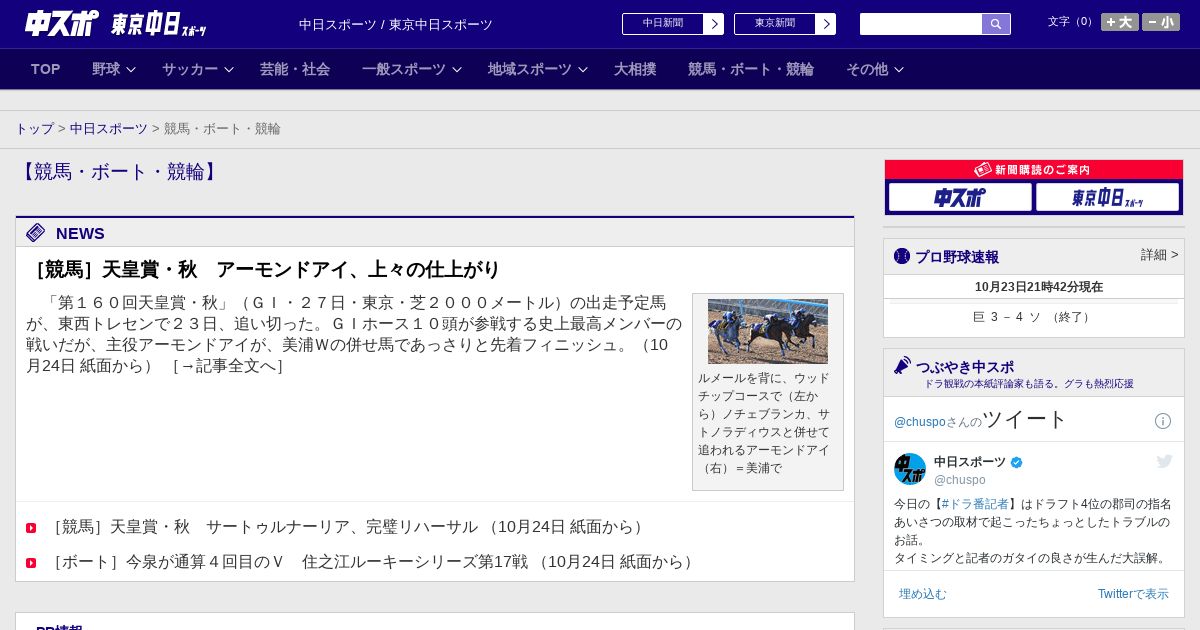Click the magnifier search button
1200x630 pixels.
point(996,24)
